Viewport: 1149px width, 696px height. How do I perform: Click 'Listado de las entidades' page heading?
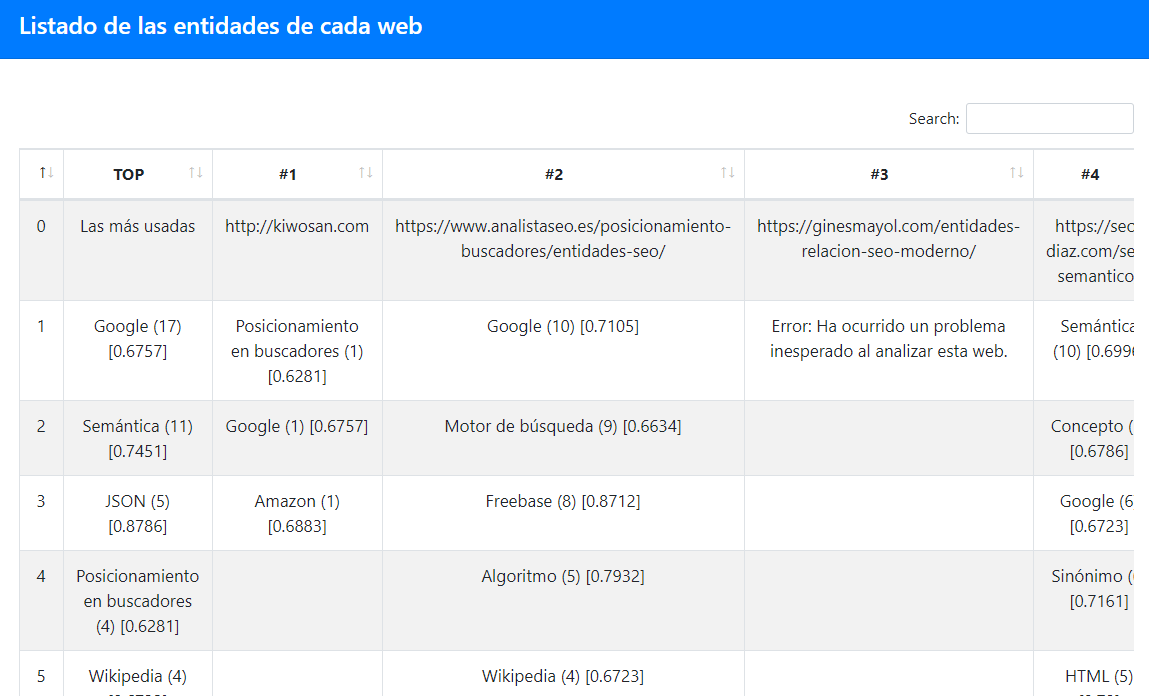click(x=221, y=26)
